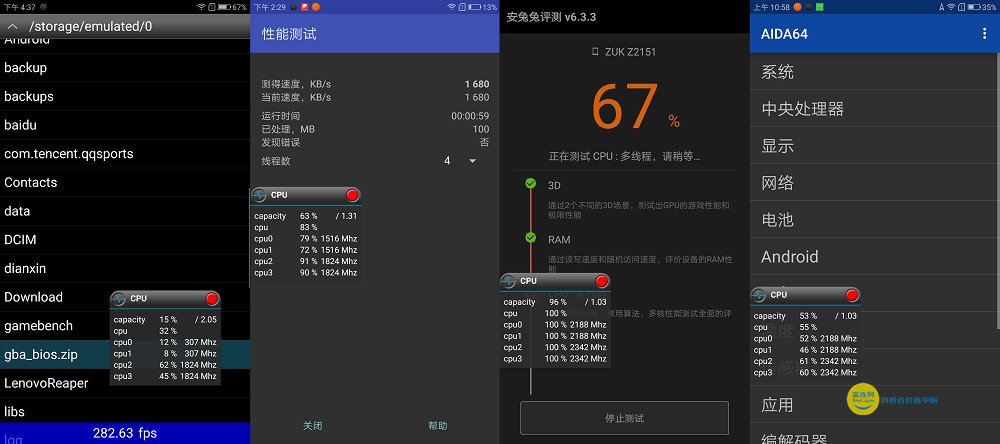Open the 网络 category in AIDA64

click(x=875, y=182)
